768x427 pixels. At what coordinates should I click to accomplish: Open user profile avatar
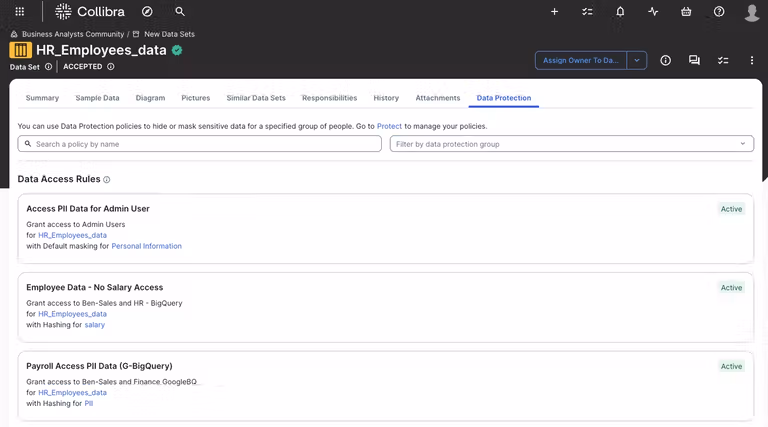coord(752,12)
